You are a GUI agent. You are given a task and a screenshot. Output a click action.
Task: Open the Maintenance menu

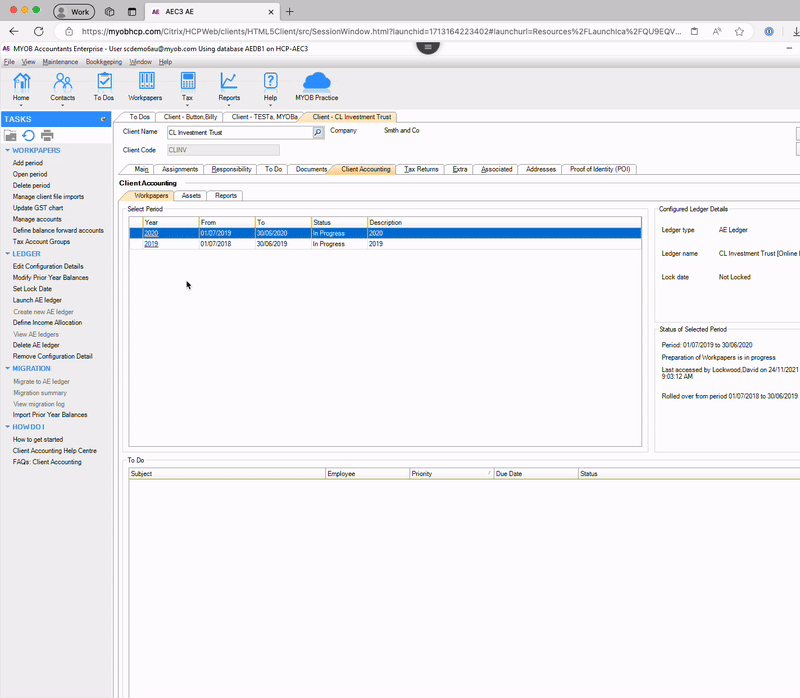(60, 62)
